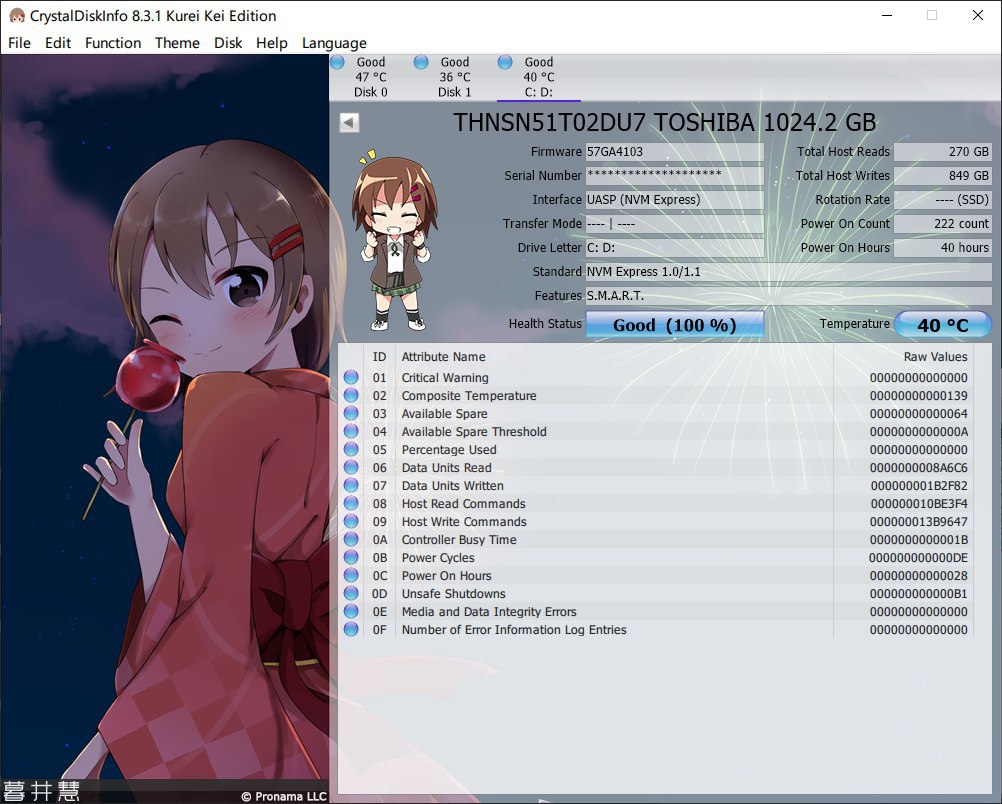This screenshot has width=1002, height=804.
Task: Click status orb for Error Information Log Entries
Action: [x=351, y=629]
